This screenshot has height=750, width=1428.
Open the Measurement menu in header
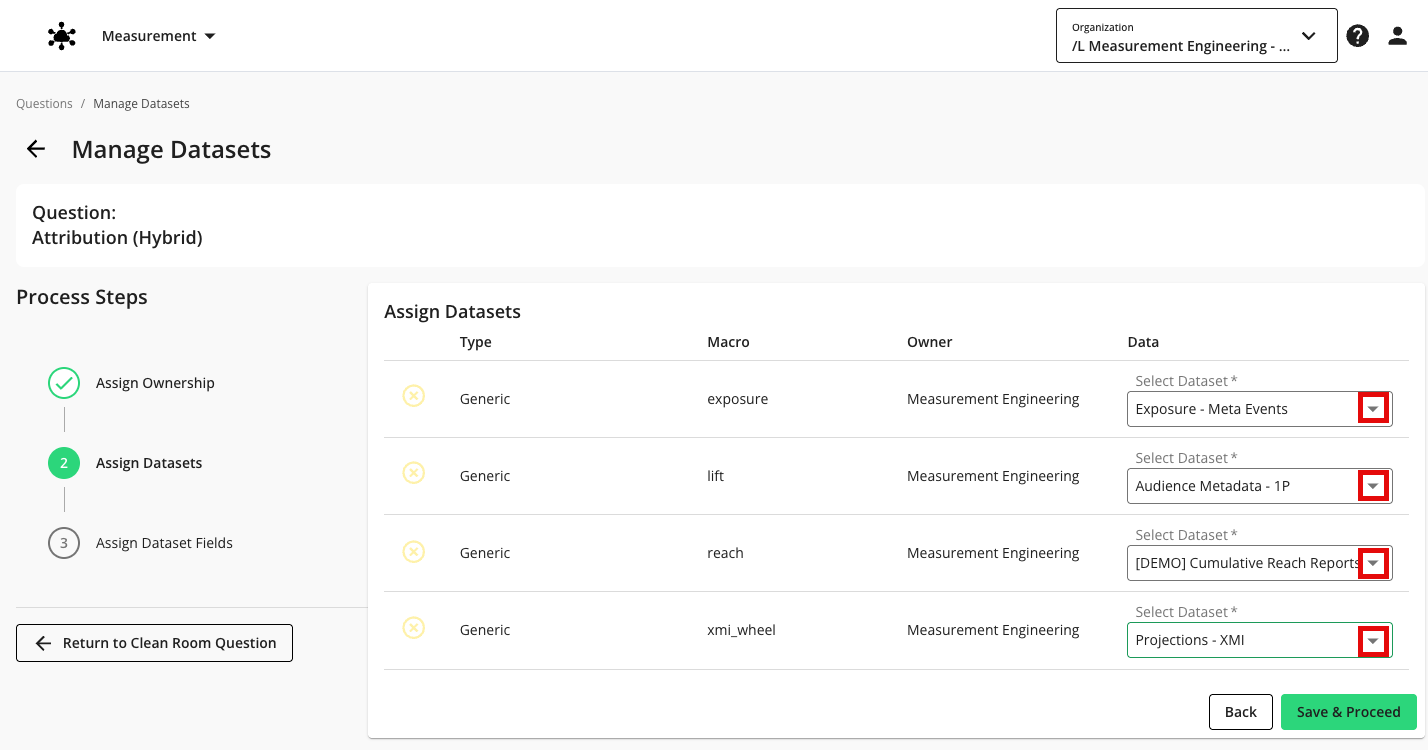point(159,36)
